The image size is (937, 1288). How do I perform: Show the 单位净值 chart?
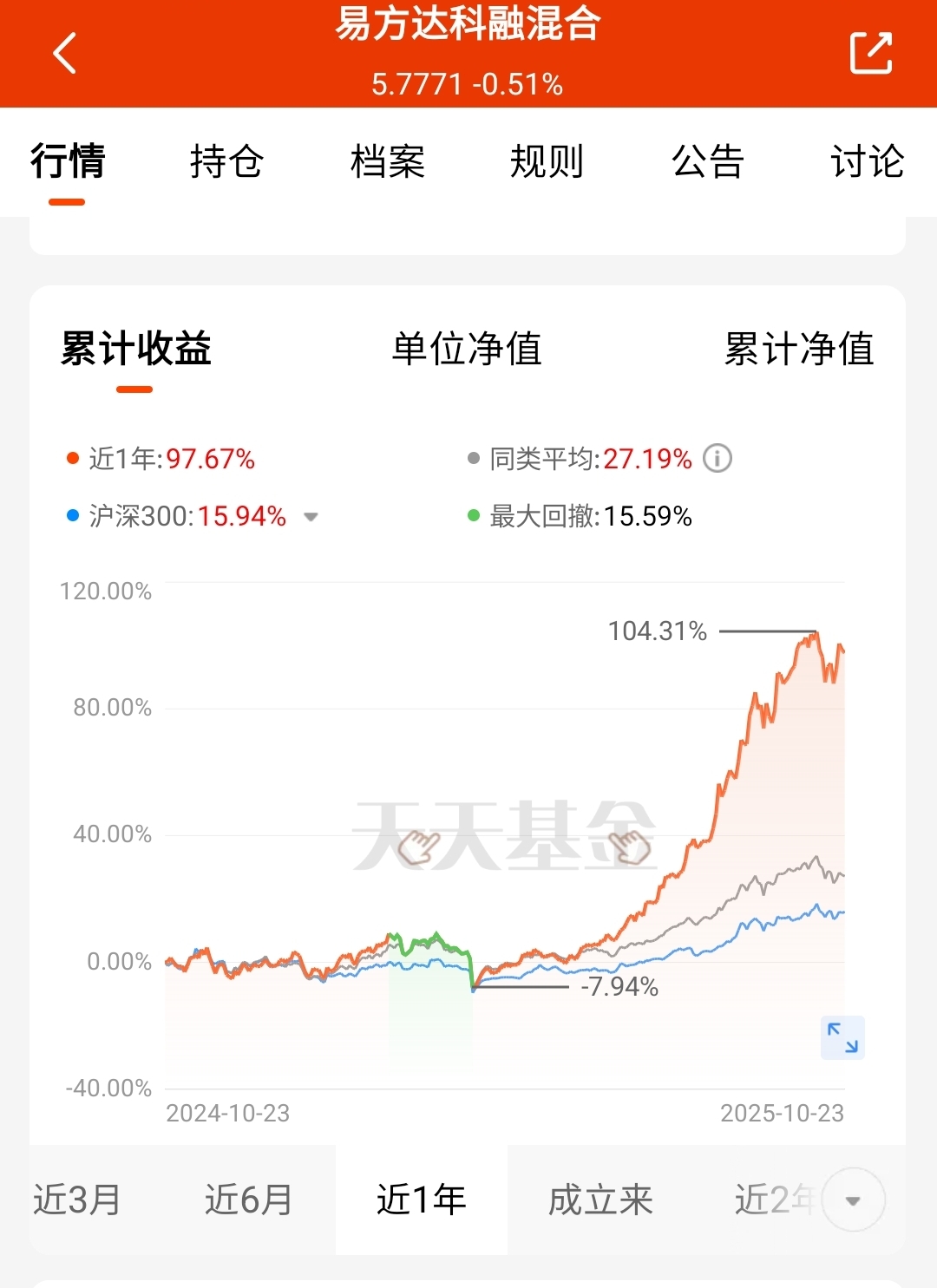[467, 349]
